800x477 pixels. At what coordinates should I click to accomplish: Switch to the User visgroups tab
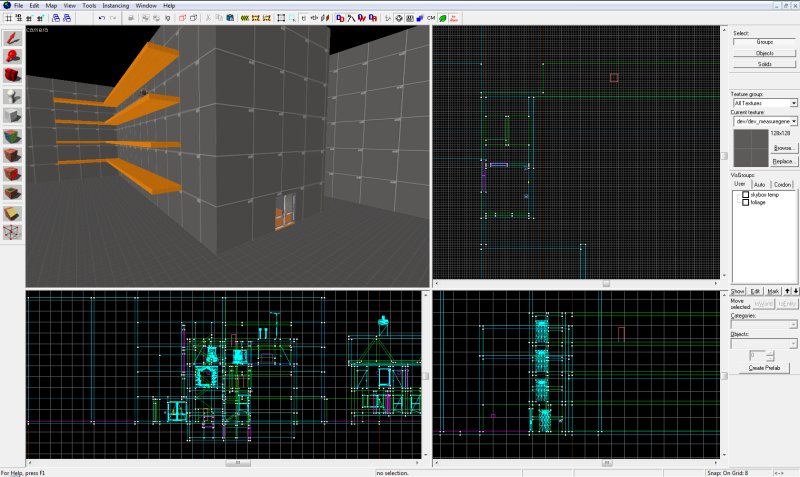pos(740,184)
